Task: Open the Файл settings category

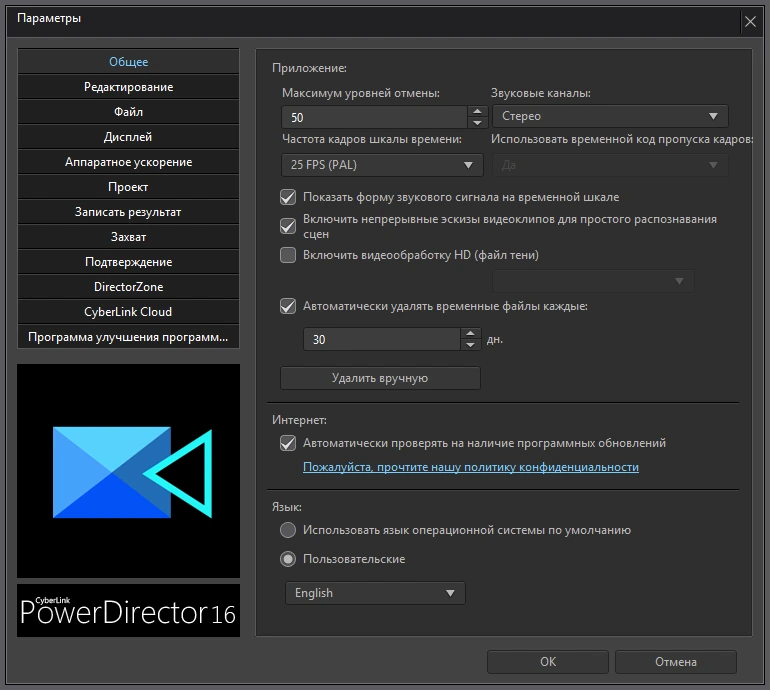Action: point(128,112)
